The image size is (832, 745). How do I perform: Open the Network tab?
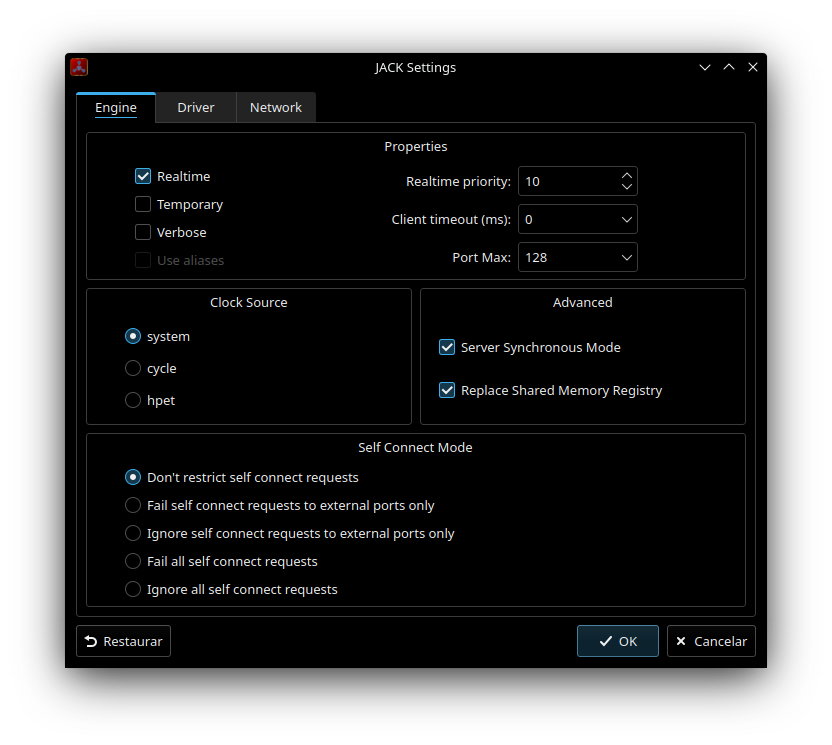276,108
